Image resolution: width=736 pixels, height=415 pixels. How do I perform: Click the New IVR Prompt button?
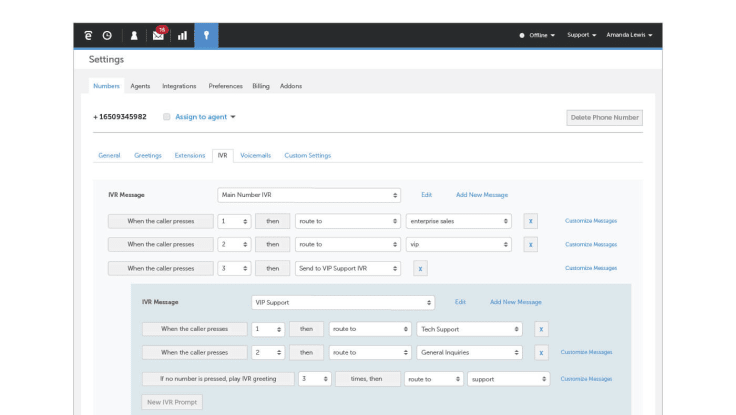tap(172, 402)
